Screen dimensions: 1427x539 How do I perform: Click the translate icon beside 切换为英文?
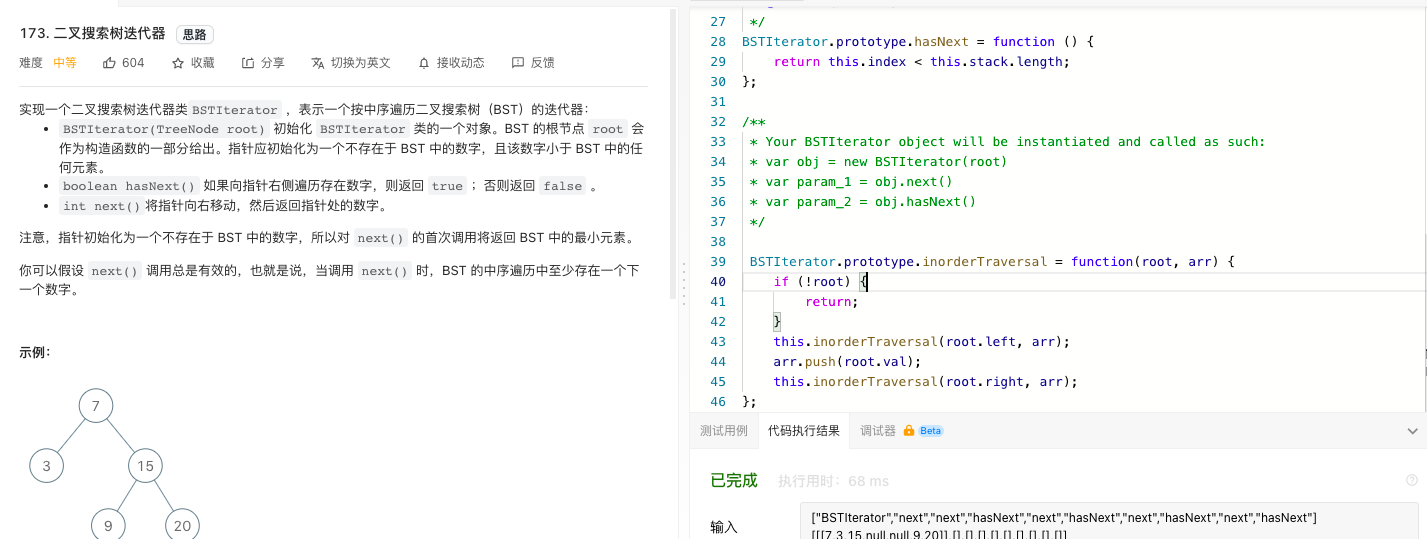(x=318, y=63)
